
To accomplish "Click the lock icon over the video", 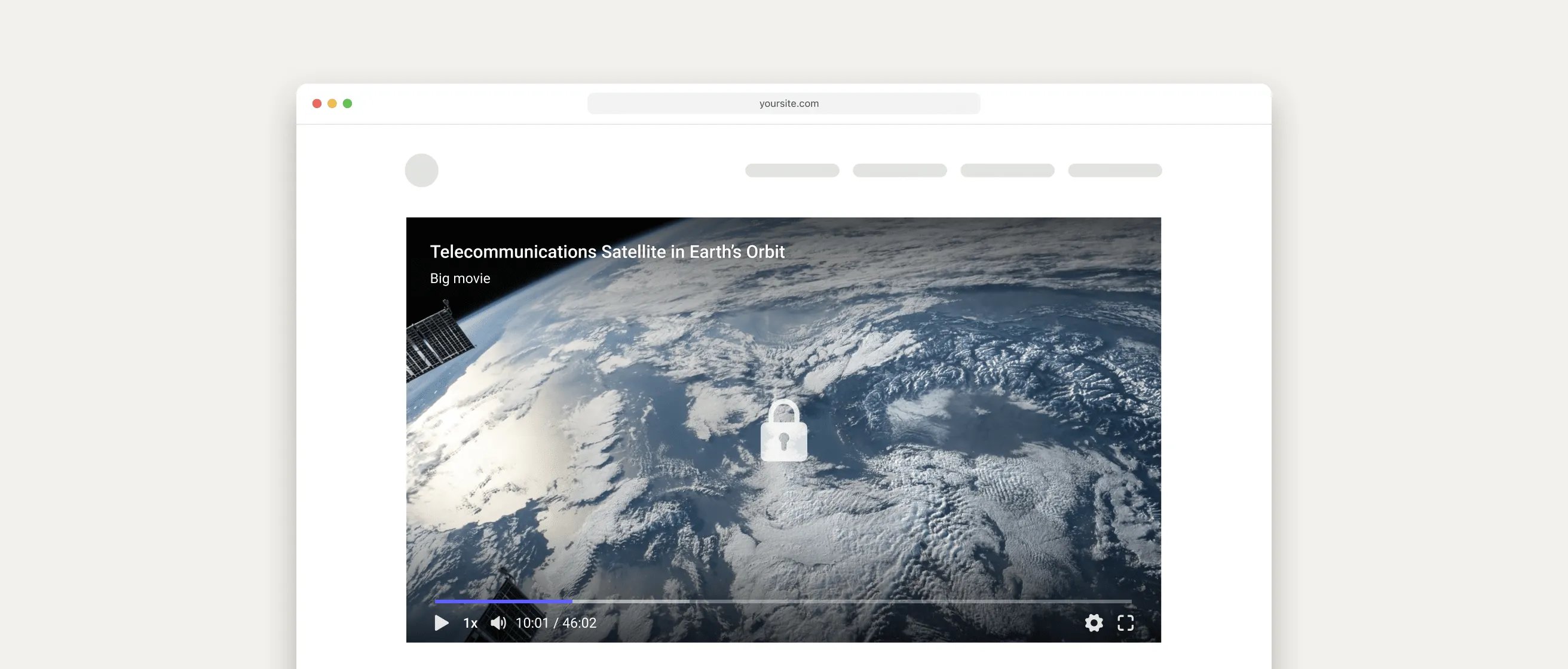I will click(x=783, y=431).
